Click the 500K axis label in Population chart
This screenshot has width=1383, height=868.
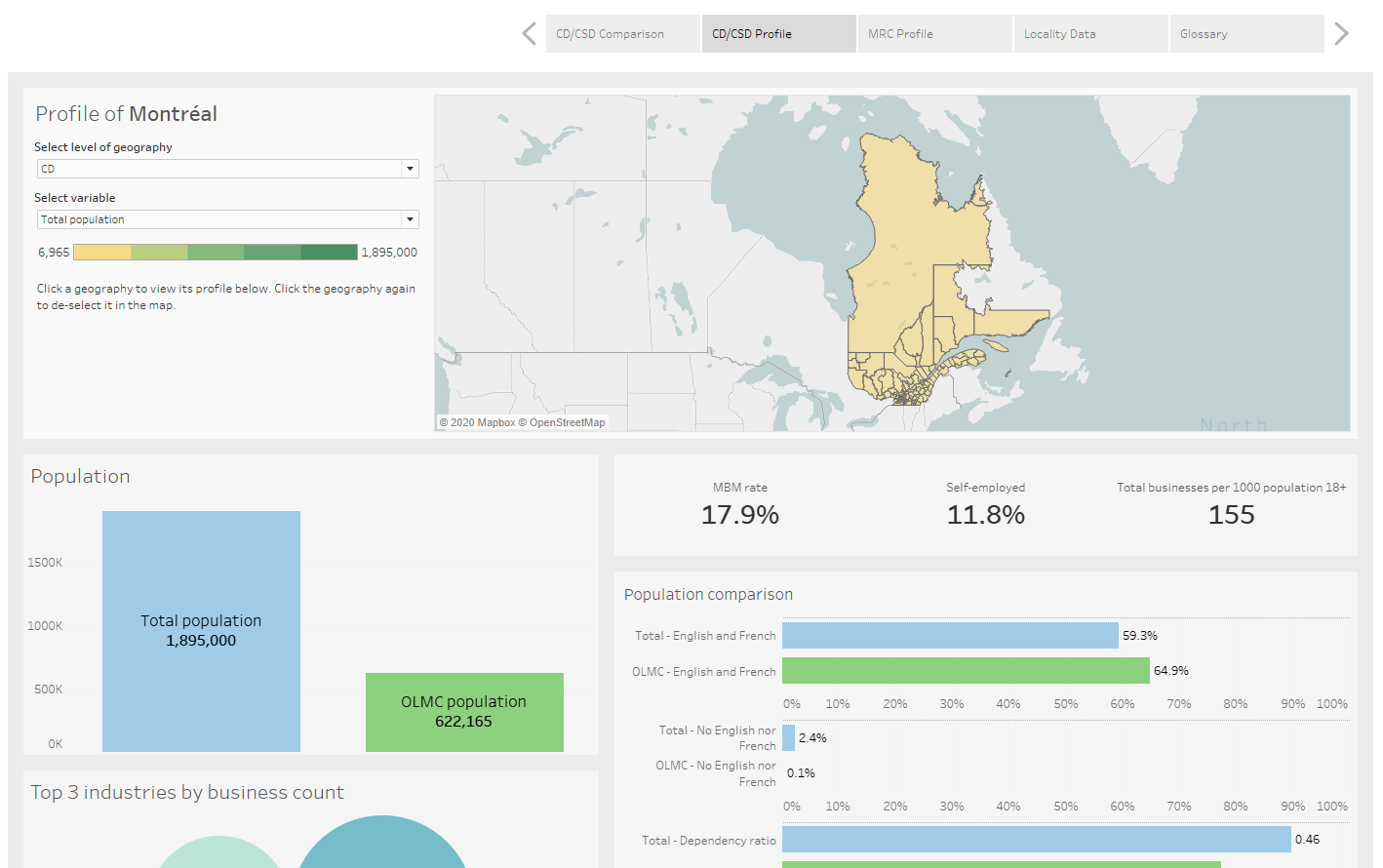click(x=49, y=690)
